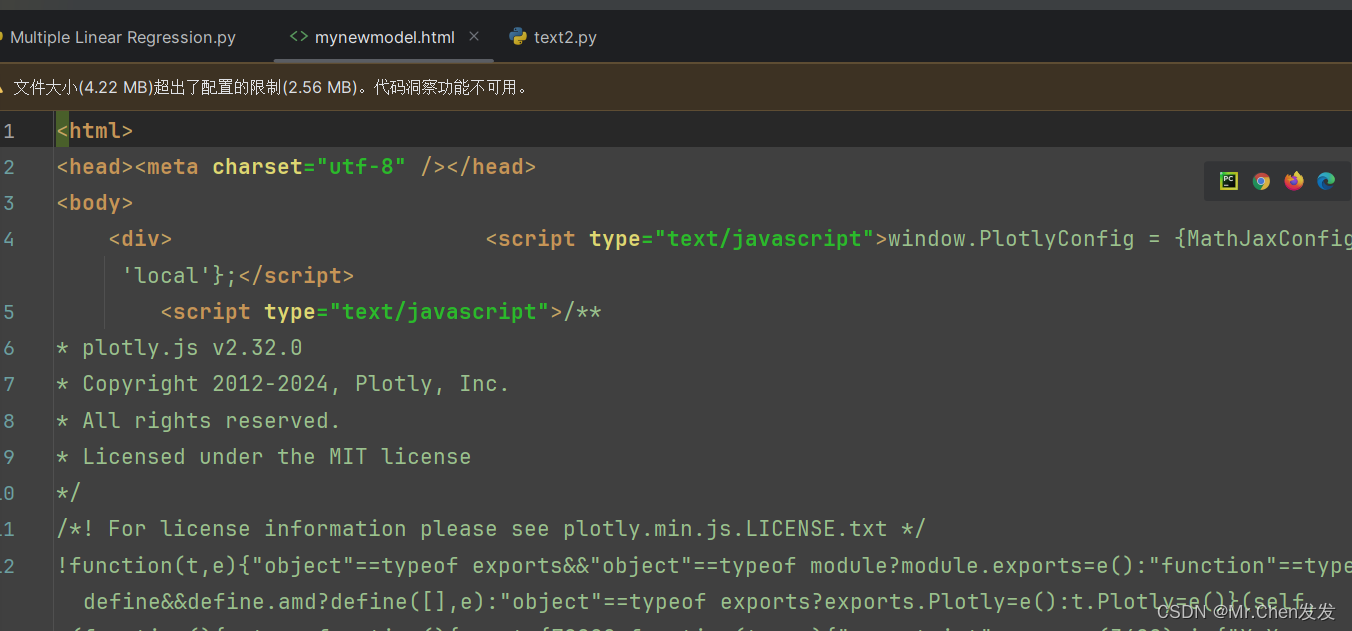1352x631 pixels.
Task: Click line number 1 in gutter
Action: [x=8, y=131]
